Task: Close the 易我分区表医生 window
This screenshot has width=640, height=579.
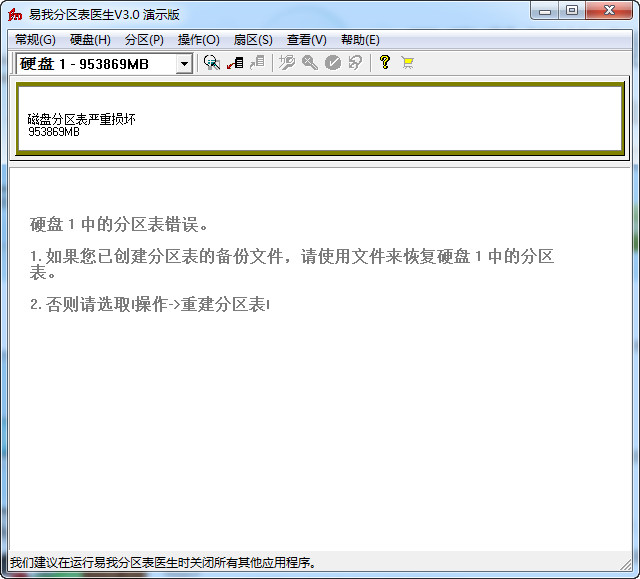Action: (x=609, y=11)
